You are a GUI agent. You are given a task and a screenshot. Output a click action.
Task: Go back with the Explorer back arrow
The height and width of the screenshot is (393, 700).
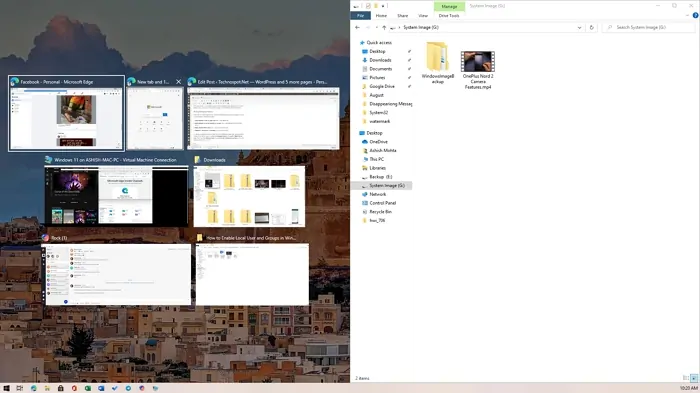pos(357,27)
